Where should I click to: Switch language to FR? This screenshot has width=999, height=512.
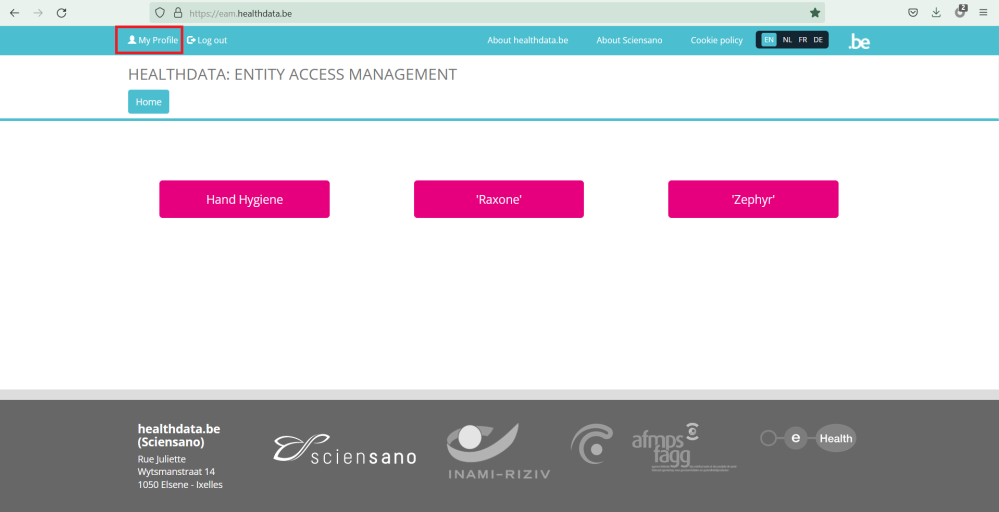point(803,40)
